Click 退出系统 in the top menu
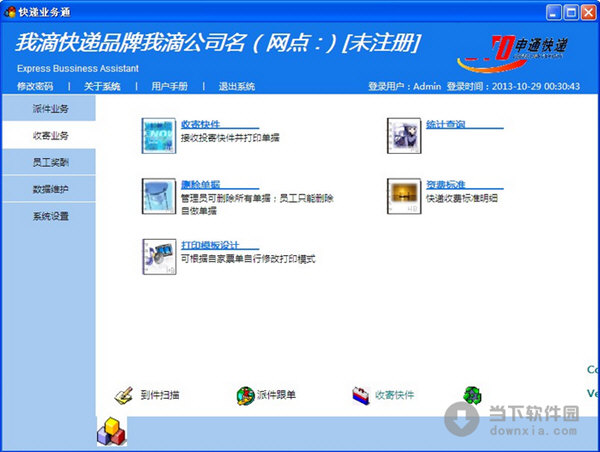This screenshot has width=600, height=452. click(x=236, y=86)
